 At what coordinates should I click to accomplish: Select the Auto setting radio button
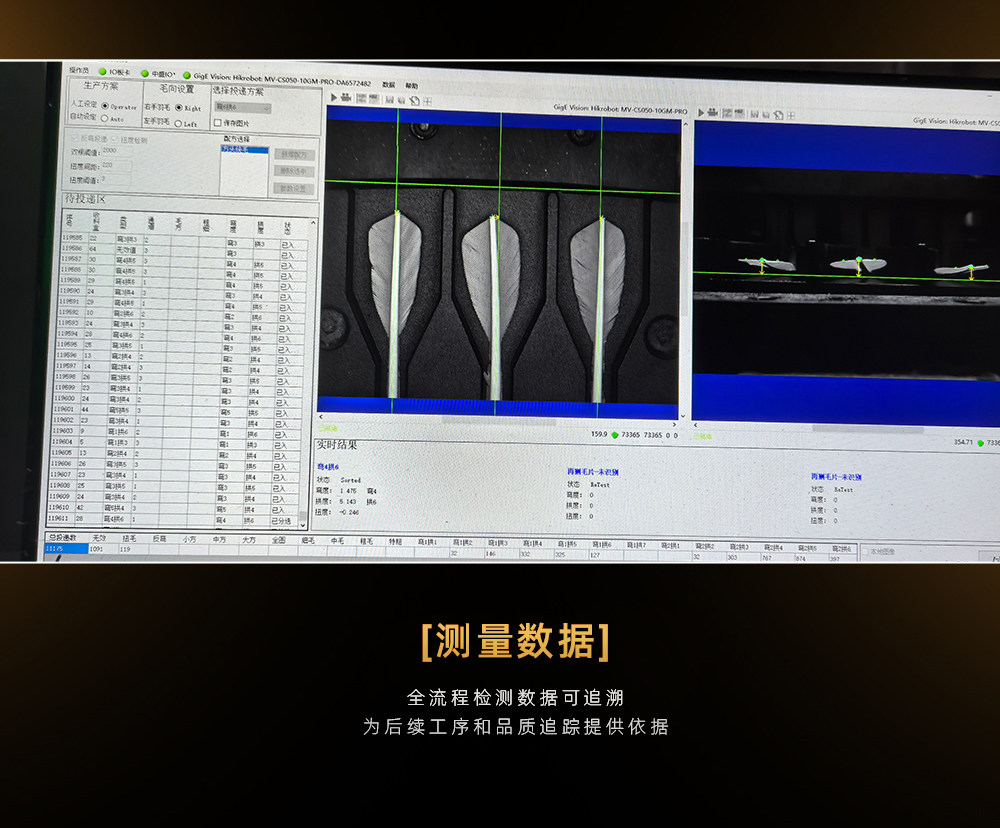105,119
